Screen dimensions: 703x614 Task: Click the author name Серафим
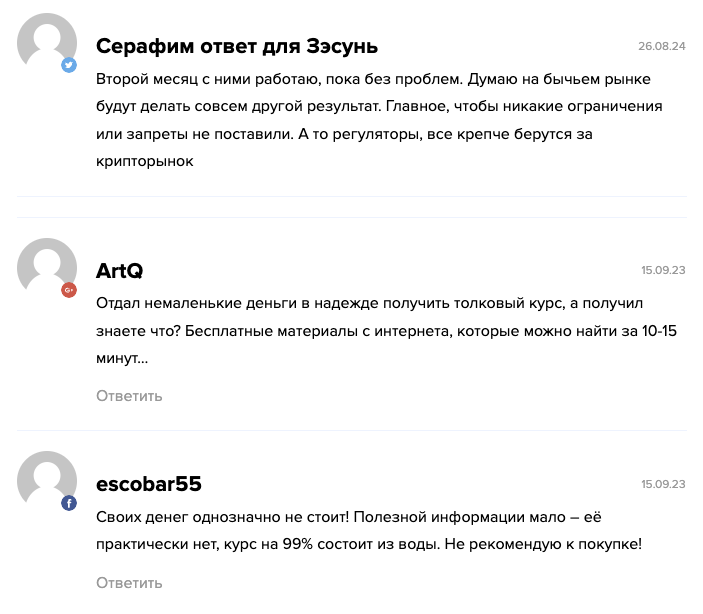[147, 46]
